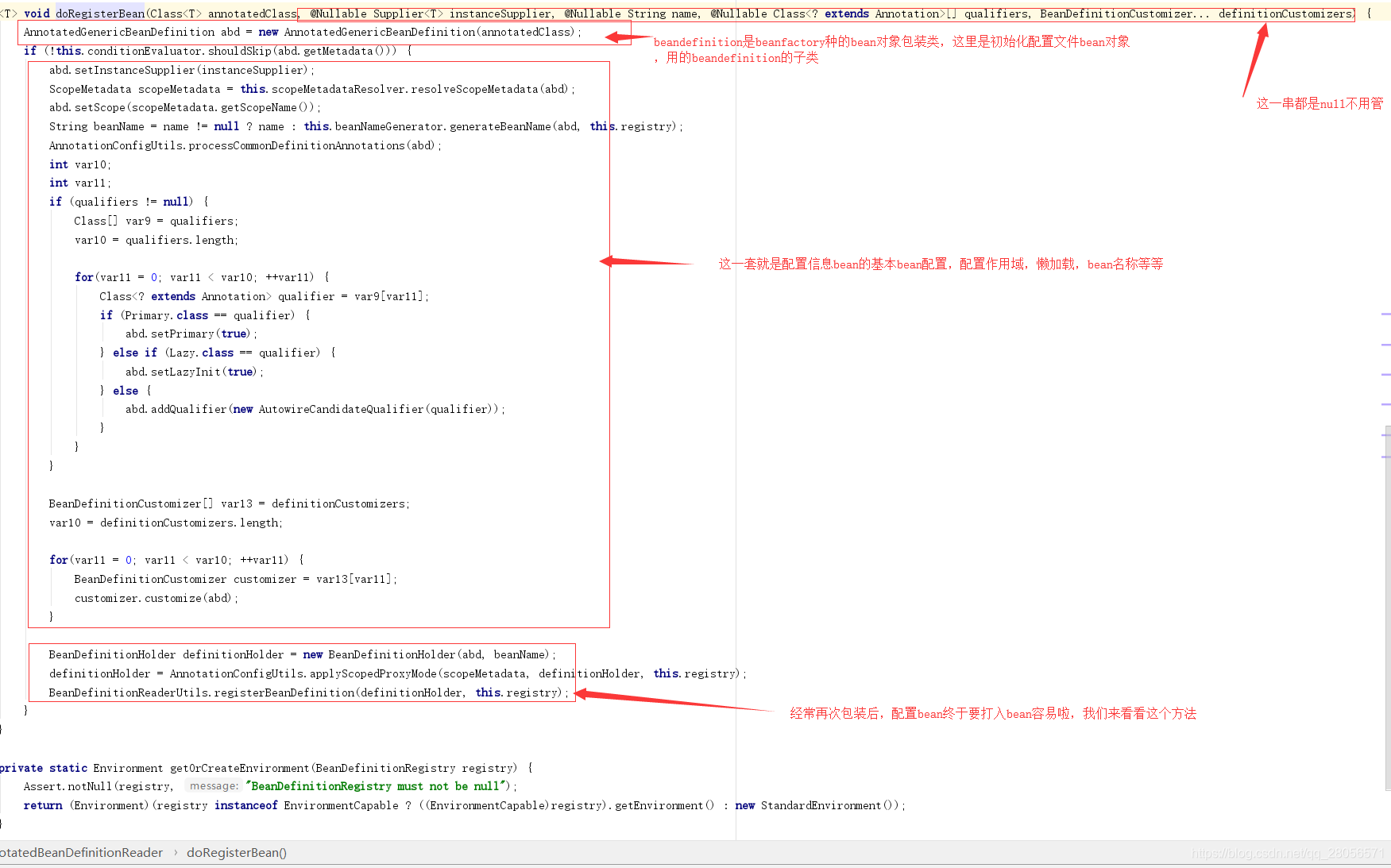Click the 'if (Primary.class == qualifier)' line
Image resolution: width=1391 pixels, height=868 pixels.
pyautogui.click(x=206, y=315)
